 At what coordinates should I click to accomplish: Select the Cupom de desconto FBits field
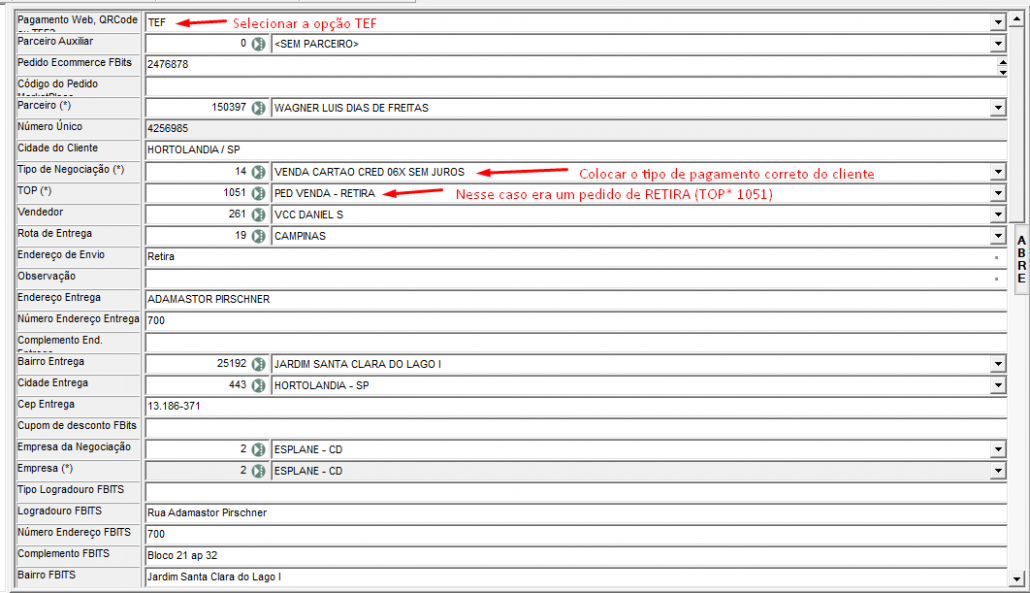[575, 428]
